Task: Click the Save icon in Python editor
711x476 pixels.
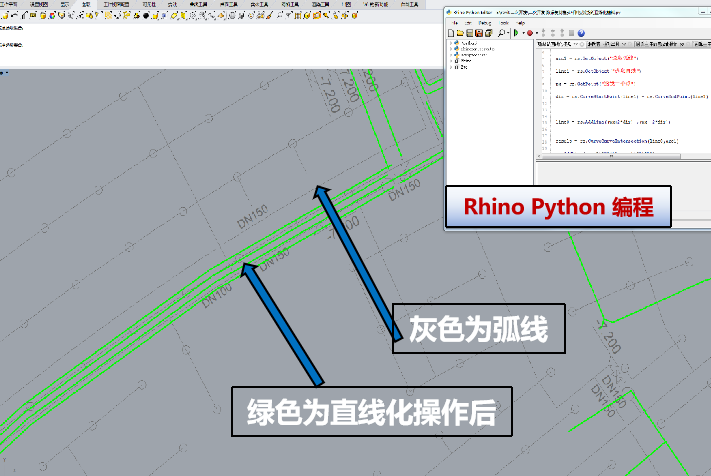Action: tap(470, 33)
